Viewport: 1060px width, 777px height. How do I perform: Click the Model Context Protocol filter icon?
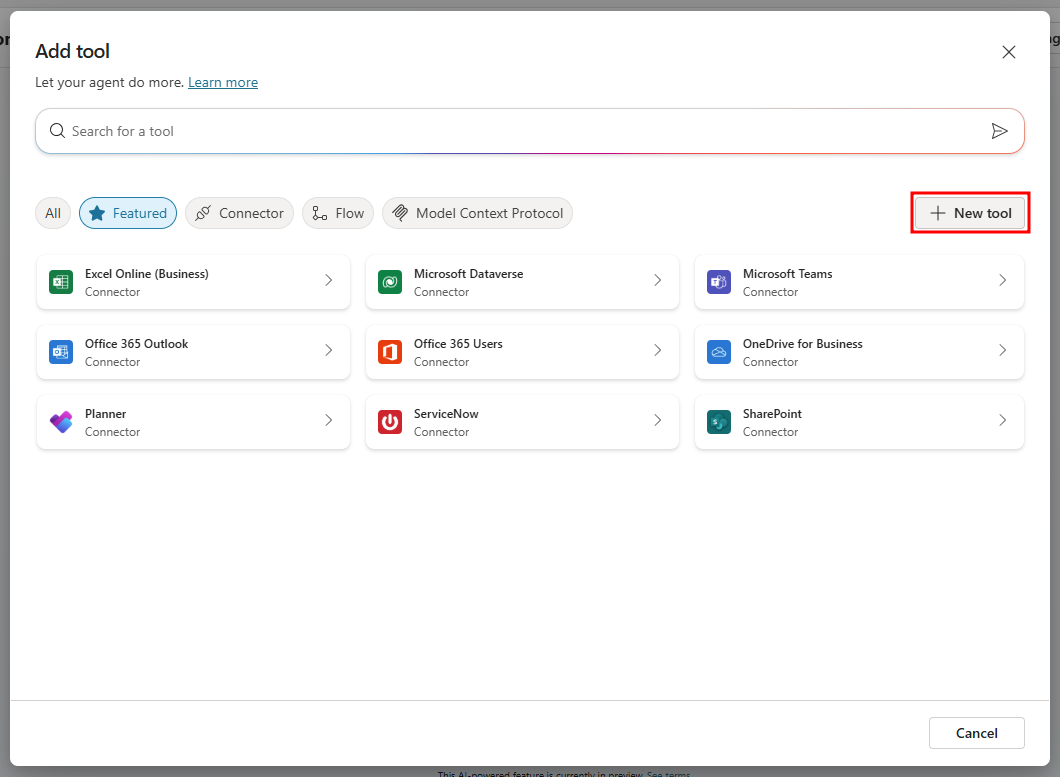click(400, 213)
